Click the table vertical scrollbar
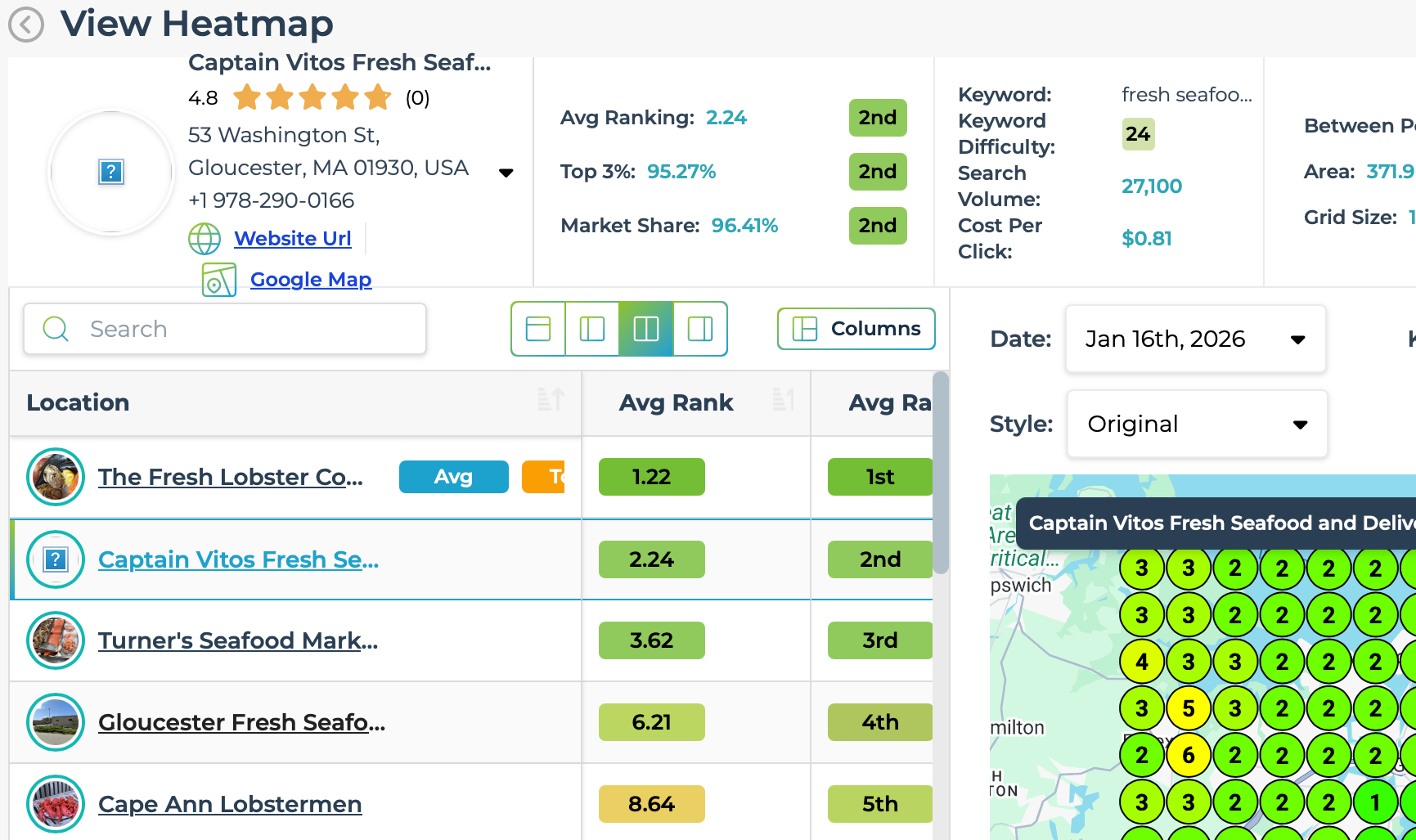This screenshot has height=840, width=1416. point(941,473)
